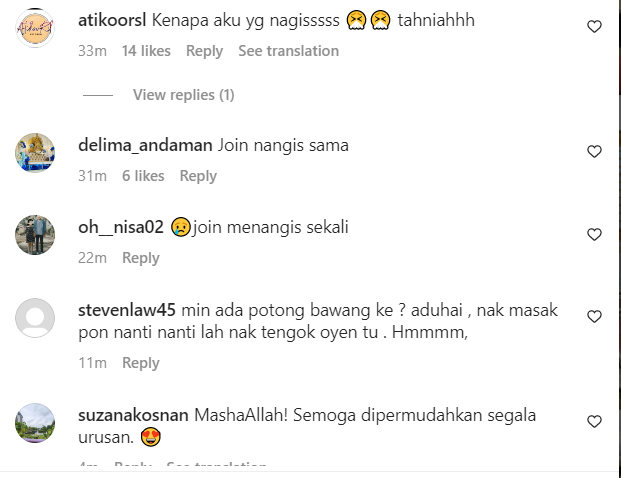View 6 likes on delima_andaman's comment
621x478 pixels.
click(143, 176)
